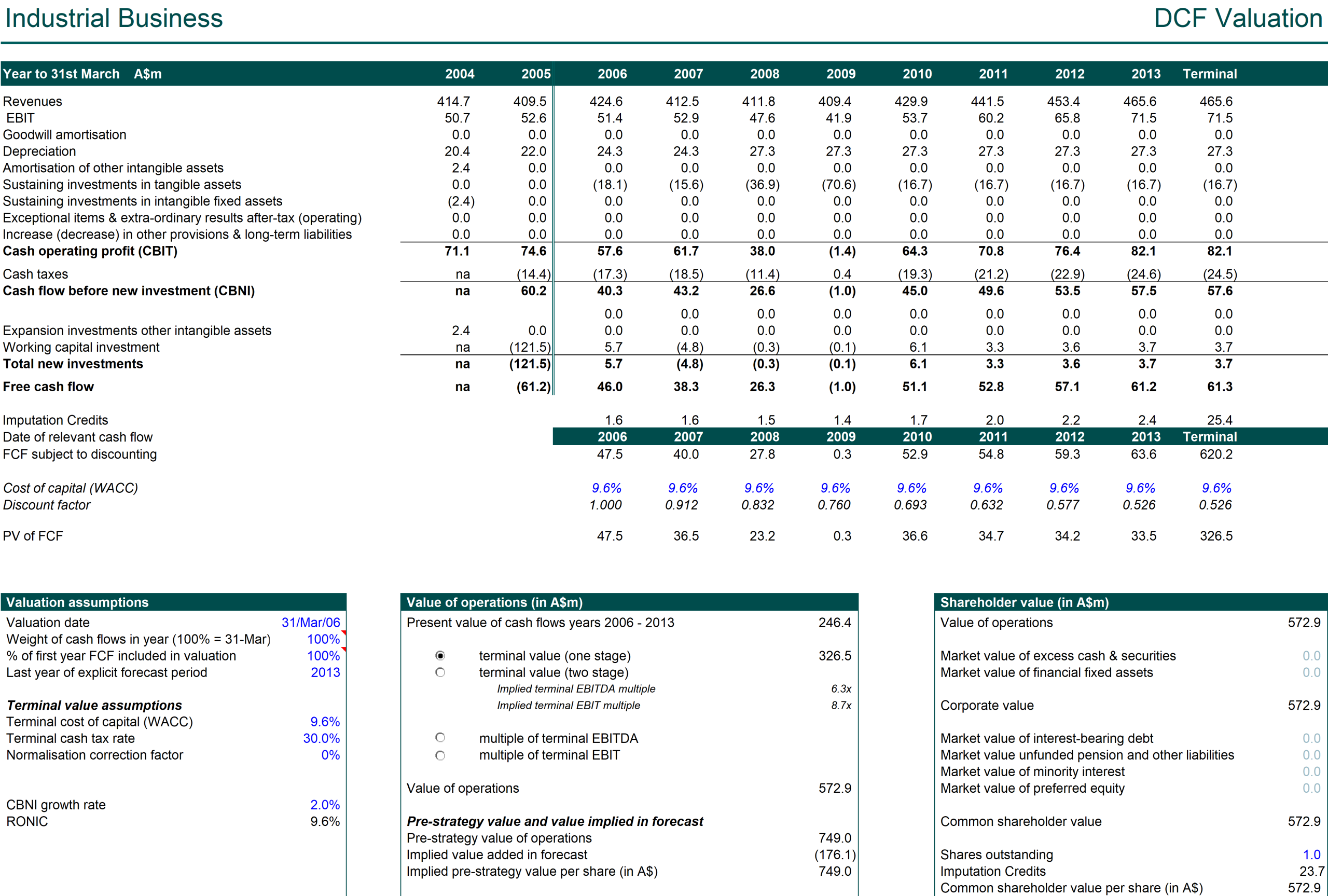Click the valuation date field showing 31/Mar/06

(311, 622)
